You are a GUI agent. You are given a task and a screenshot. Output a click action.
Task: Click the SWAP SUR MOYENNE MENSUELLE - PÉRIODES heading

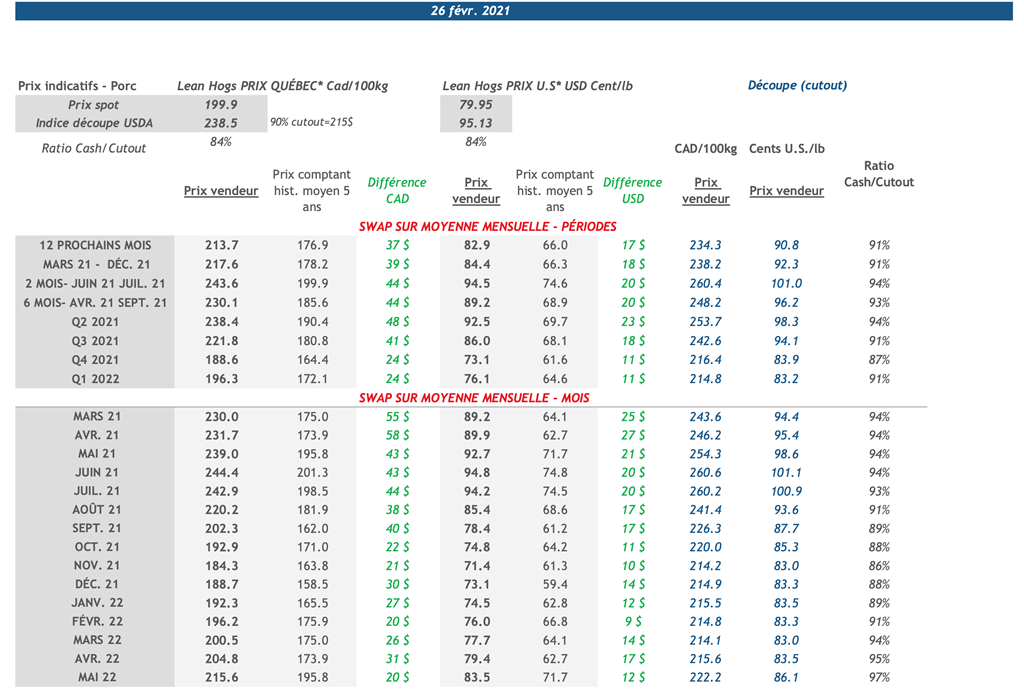coord(488,227)
